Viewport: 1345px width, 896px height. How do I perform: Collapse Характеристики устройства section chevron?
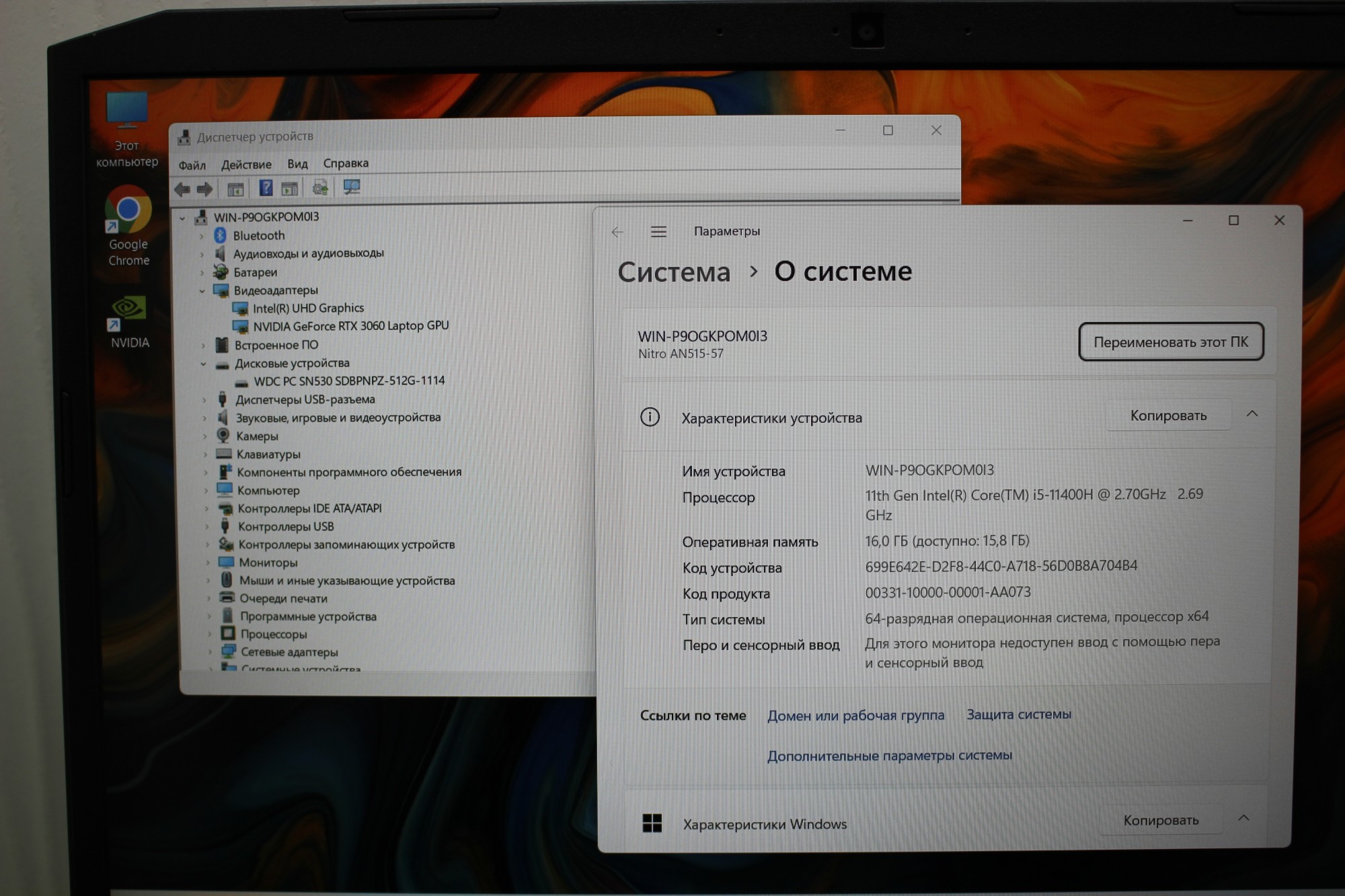click(x=1252, y=414)
